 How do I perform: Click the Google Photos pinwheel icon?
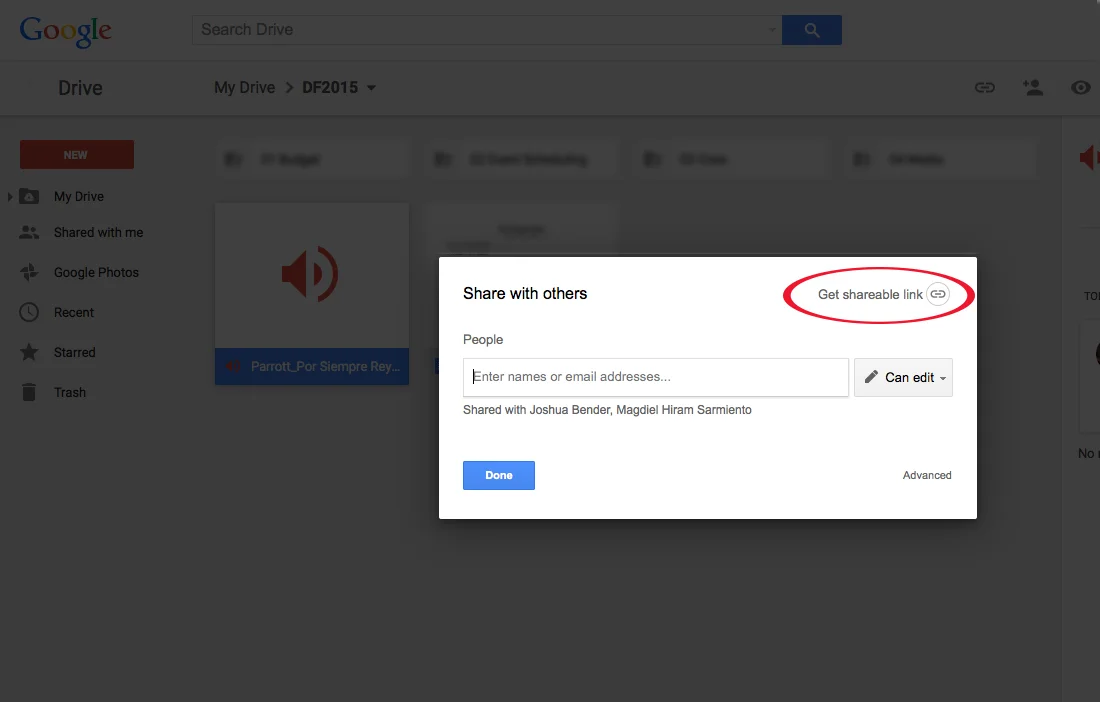tap(29, 272)
